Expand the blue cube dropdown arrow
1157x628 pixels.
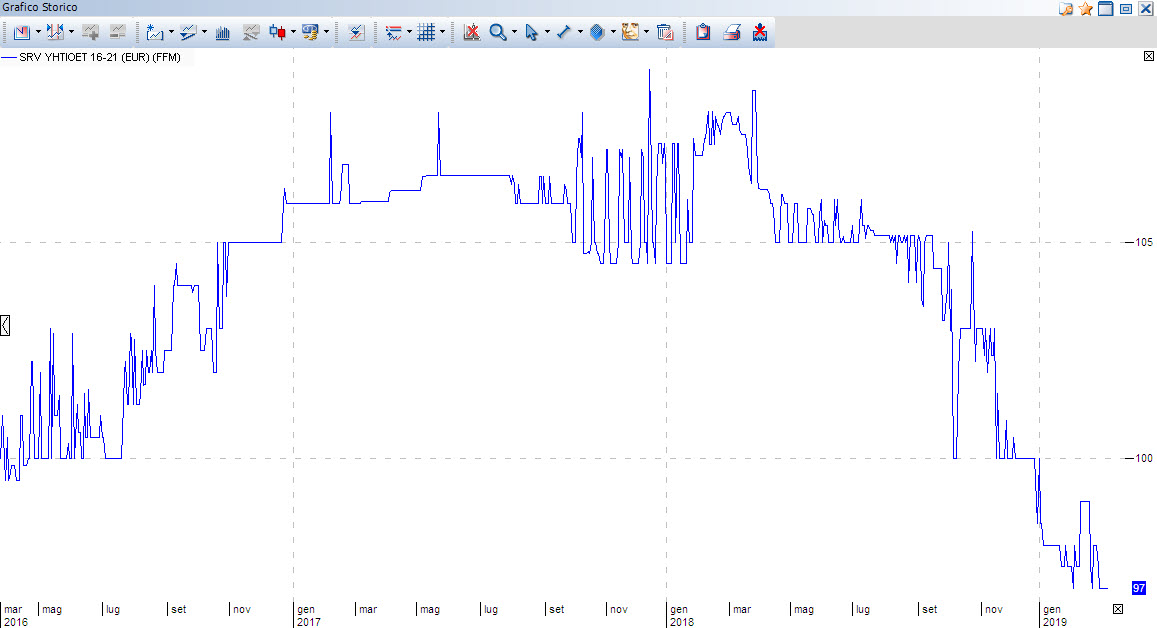613,32
